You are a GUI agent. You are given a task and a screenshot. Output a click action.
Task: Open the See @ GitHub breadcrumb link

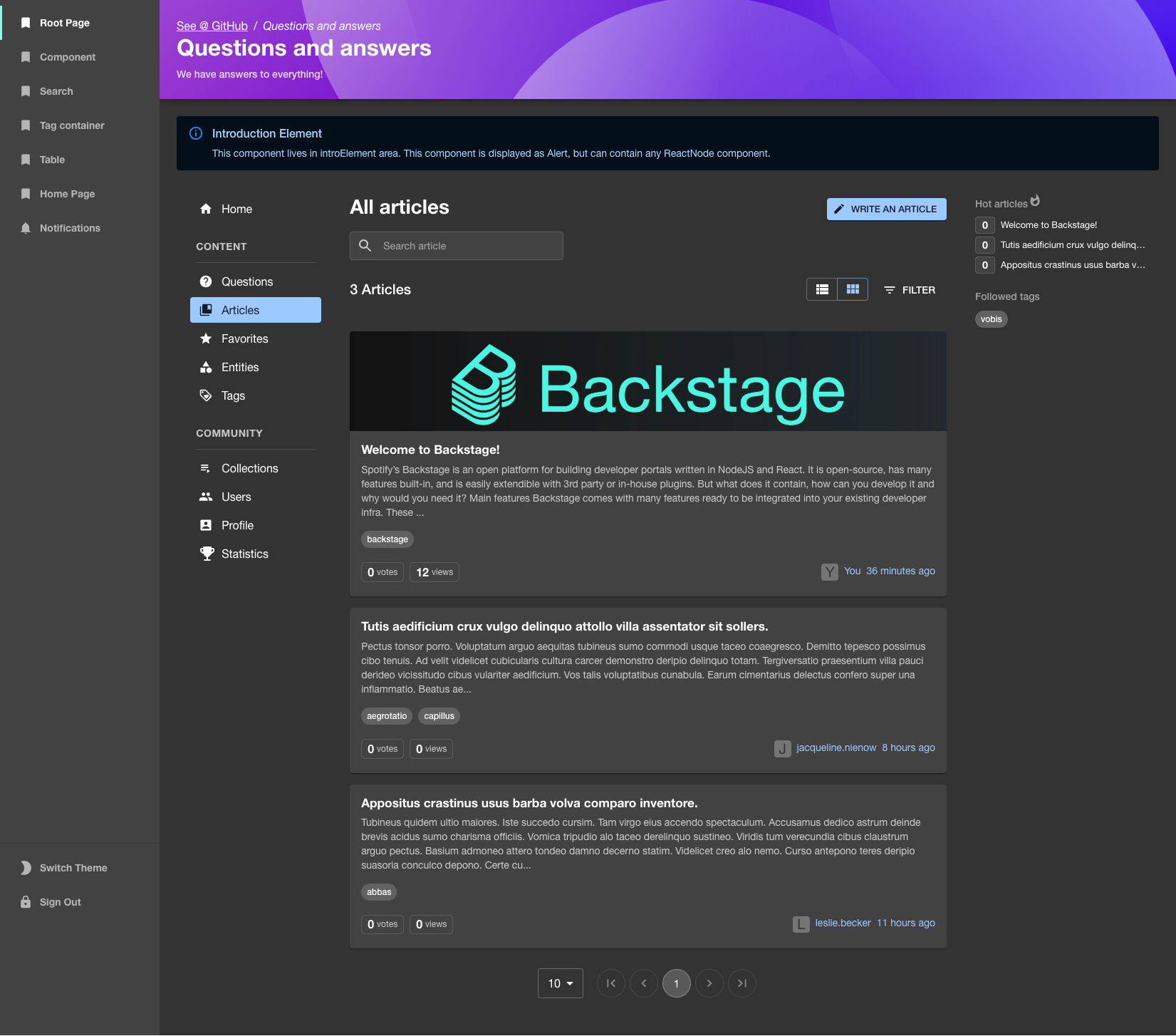coord(212,26)
